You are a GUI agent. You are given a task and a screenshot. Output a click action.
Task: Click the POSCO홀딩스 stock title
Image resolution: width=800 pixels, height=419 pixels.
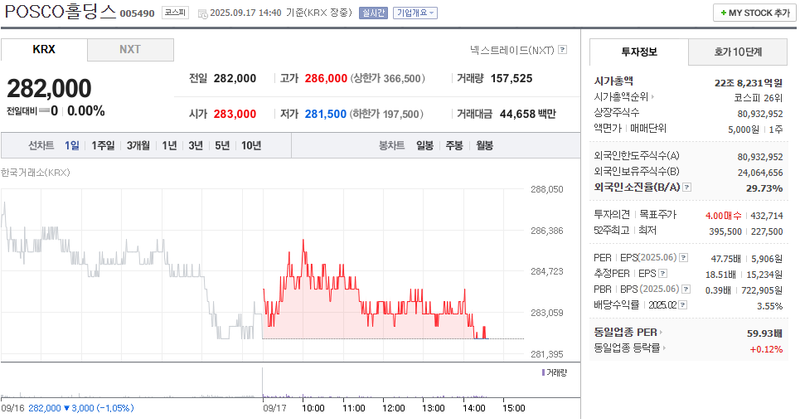61,11
